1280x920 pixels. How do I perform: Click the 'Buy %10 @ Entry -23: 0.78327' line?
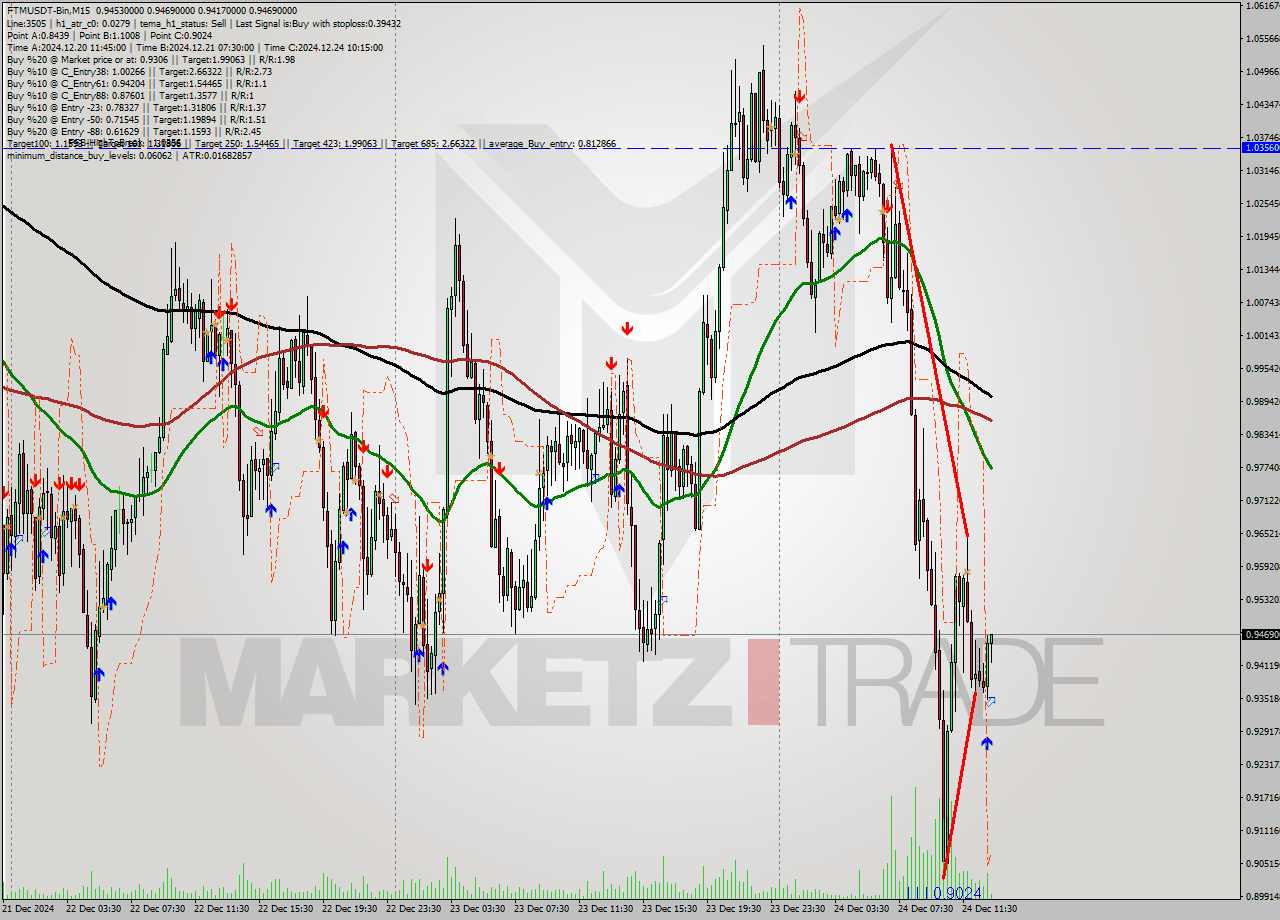136,107
